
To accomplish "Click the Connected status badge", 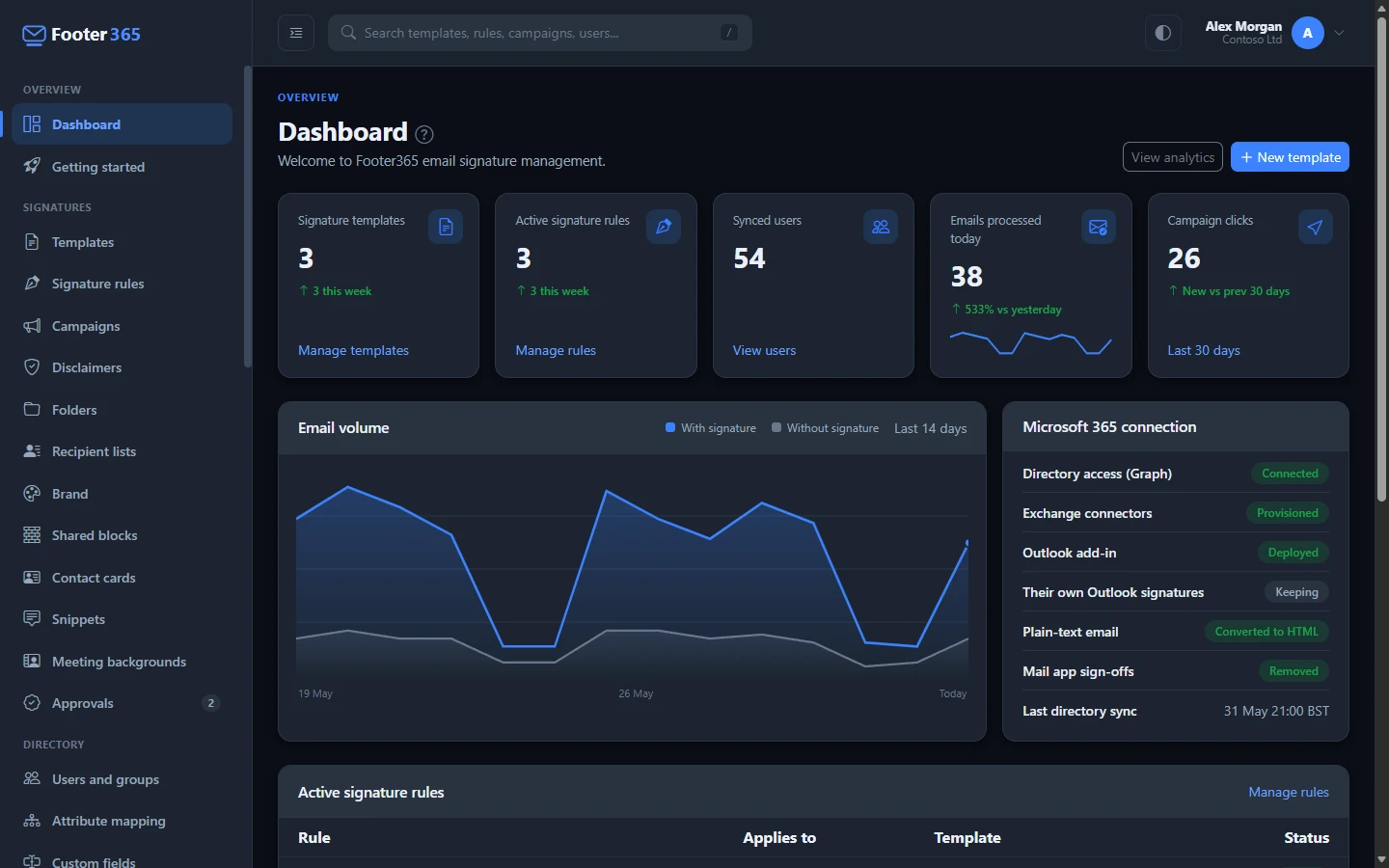I will pyautogui.click(x=1290, y=474).
